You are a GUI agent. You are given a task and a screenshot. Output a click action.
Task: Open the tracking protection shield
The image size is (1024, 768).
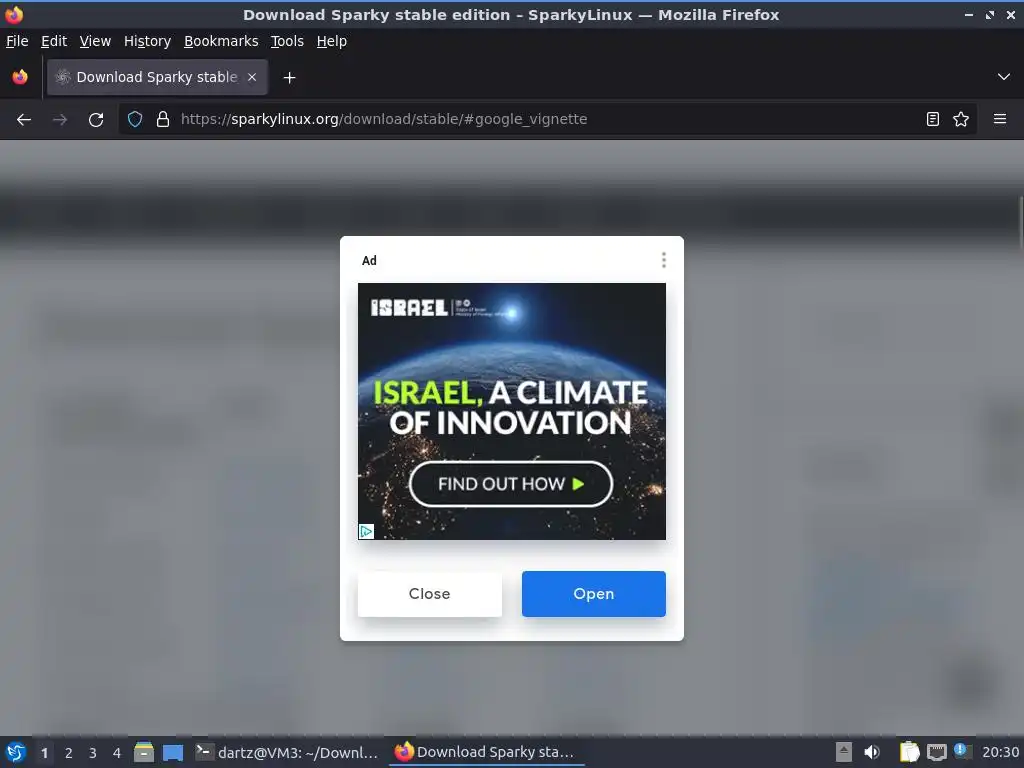135,119
